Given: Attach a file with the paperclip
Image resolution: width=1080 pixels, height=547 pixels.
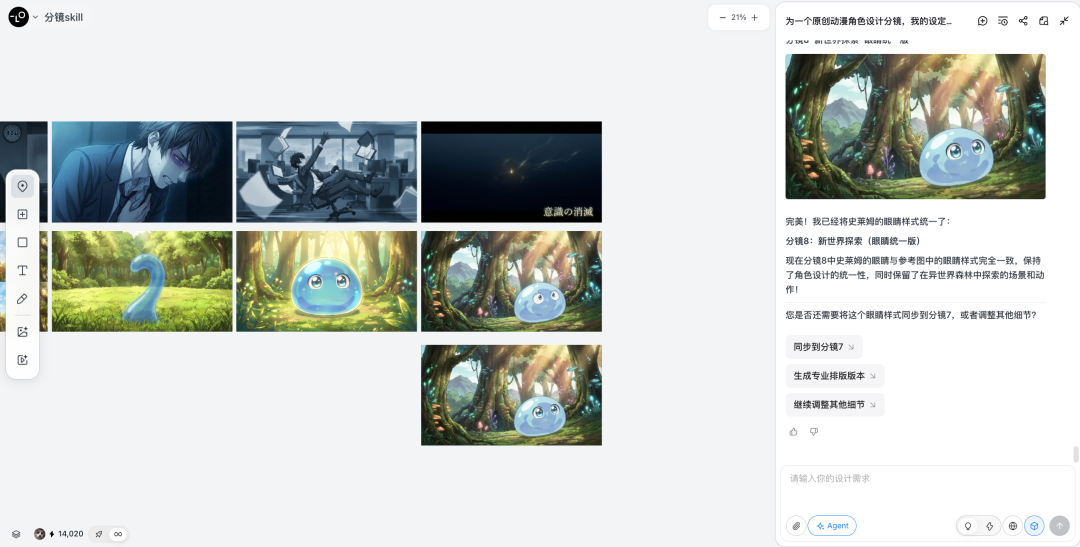Looking at the screenshot, I should pos(796,526).
